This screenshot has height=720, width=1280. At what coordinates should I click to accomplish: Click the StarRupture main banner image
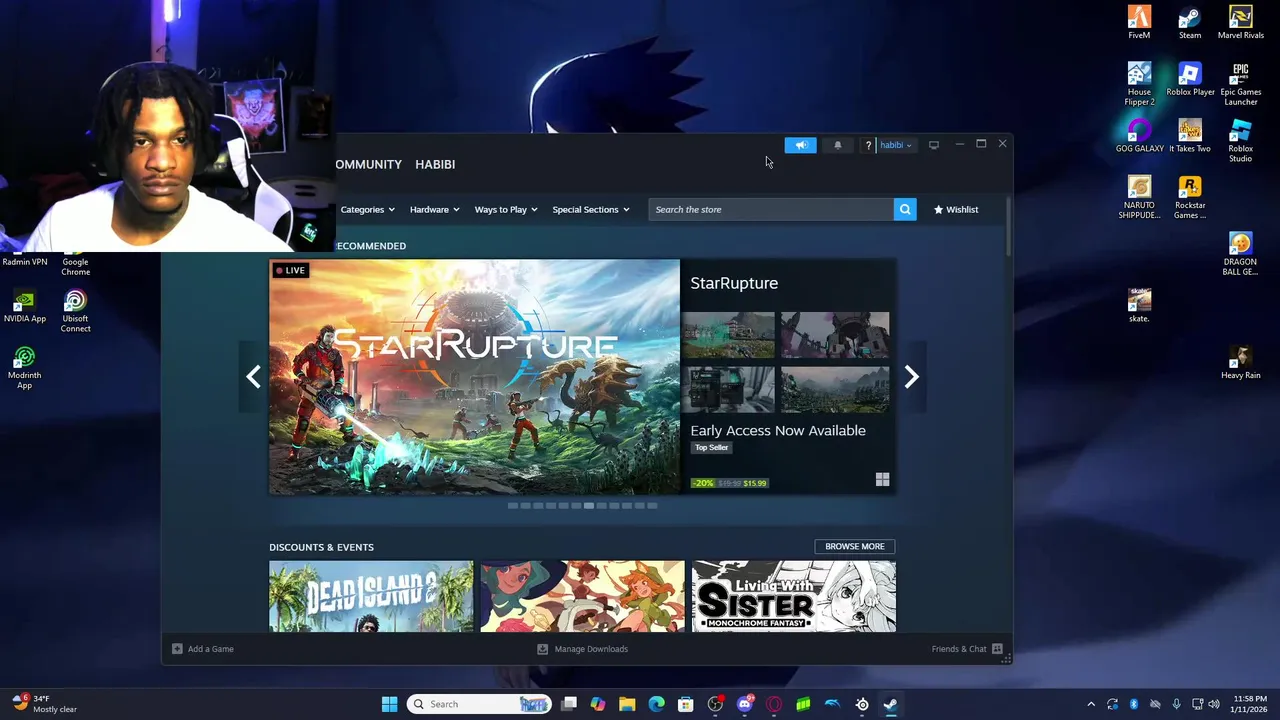coord(474,377)
